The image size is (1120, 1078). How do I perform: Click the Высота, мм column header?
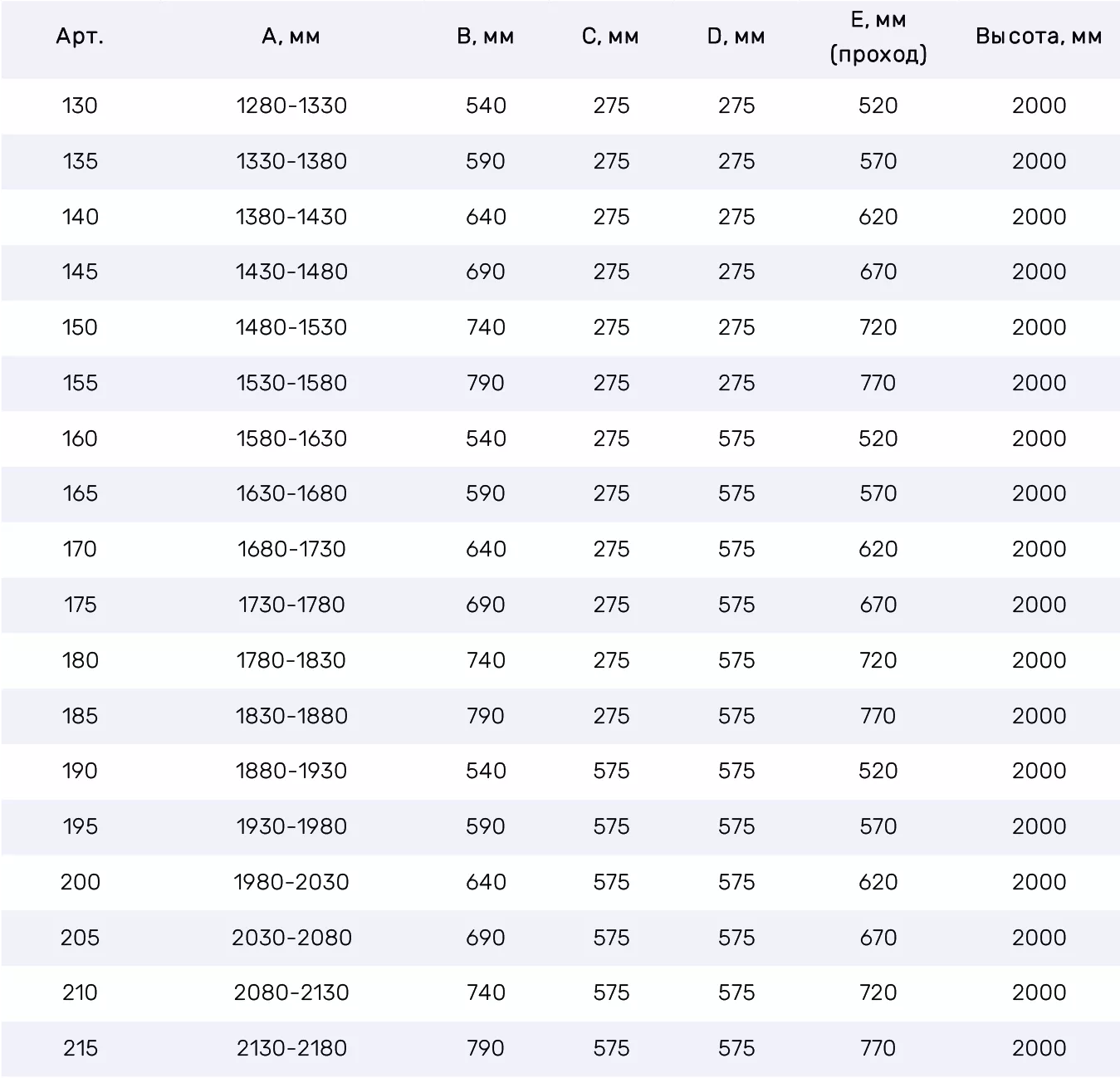point(1039,37)
